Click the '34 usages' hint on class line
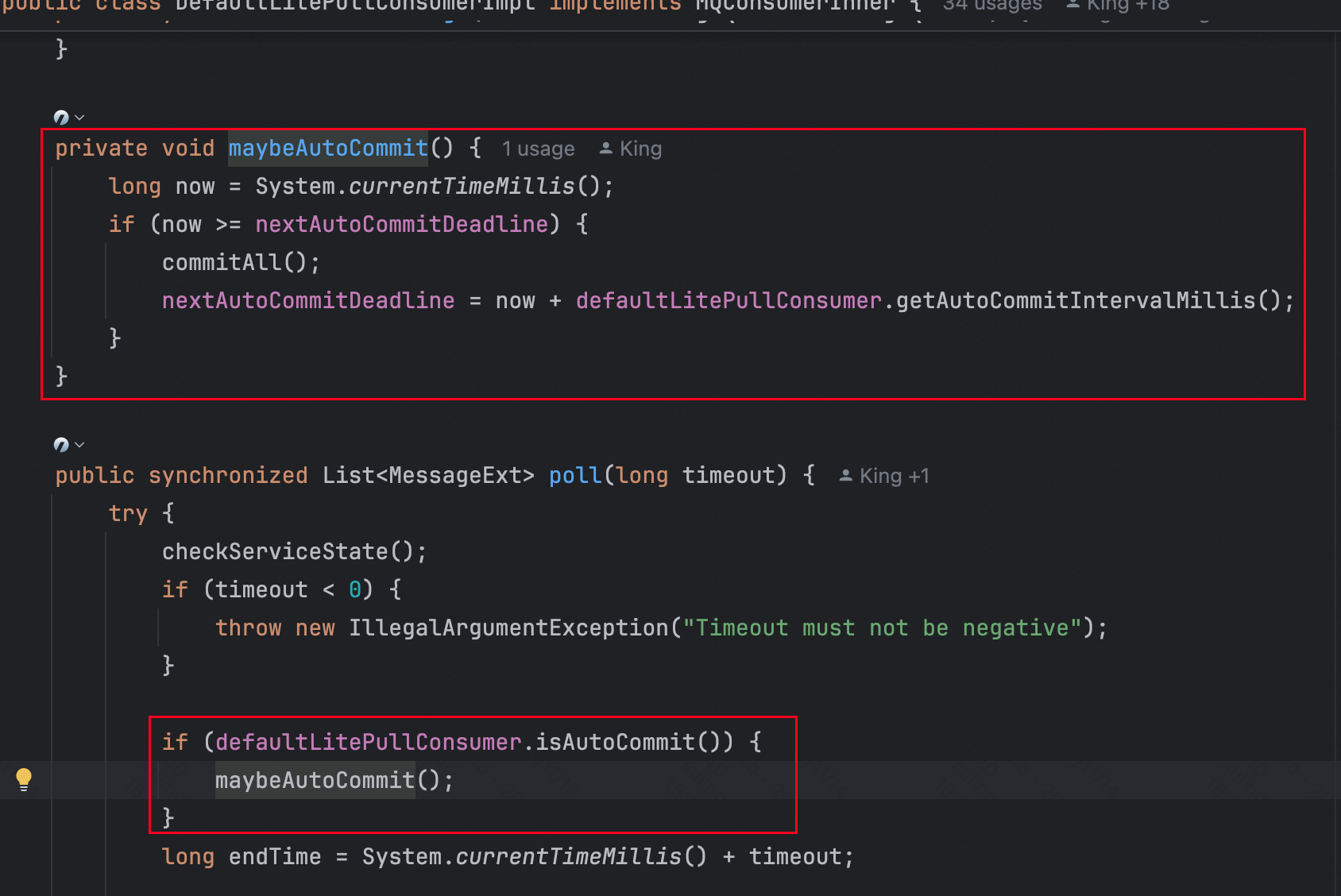Viewport: 1341px width, 896px height. click(x=992, y=5)
